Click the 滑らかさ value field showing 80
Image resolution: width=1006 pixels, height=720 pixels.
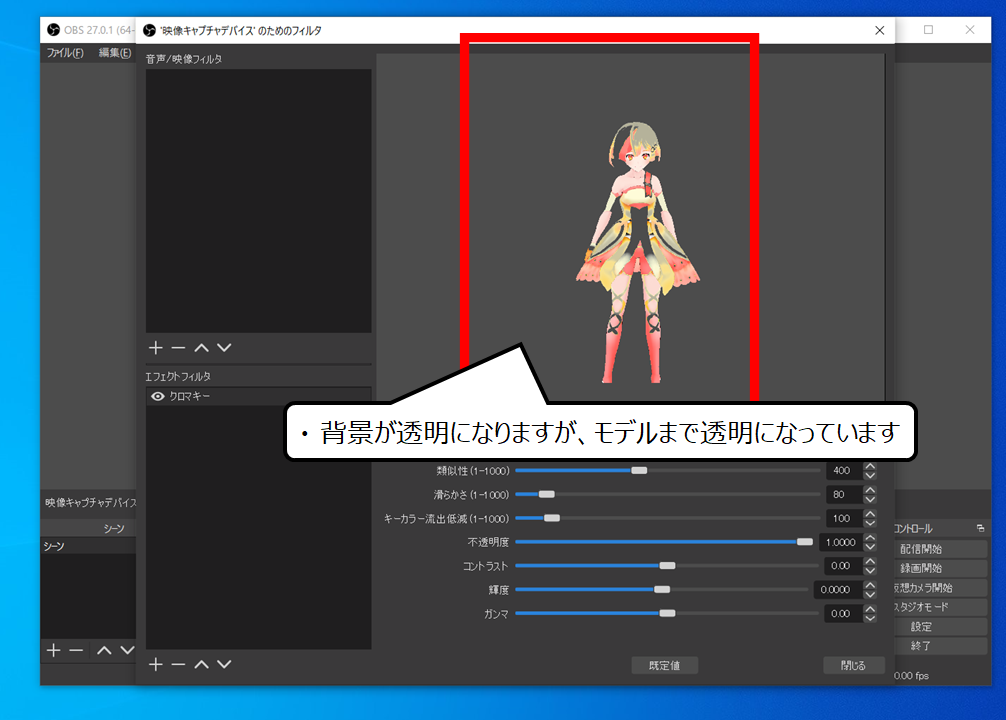(x=843, y=494)
